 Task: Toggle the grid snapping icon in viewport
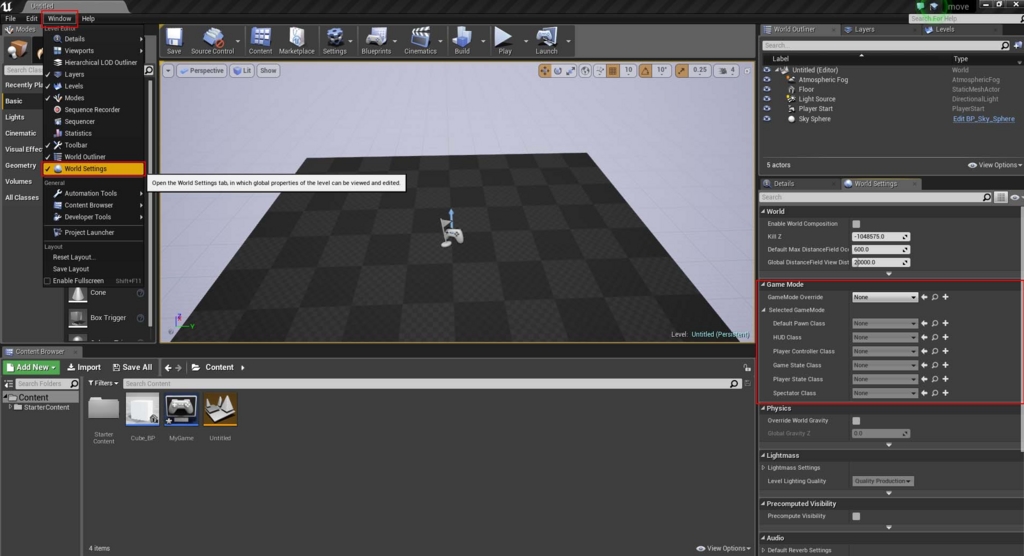pos(613,71)
